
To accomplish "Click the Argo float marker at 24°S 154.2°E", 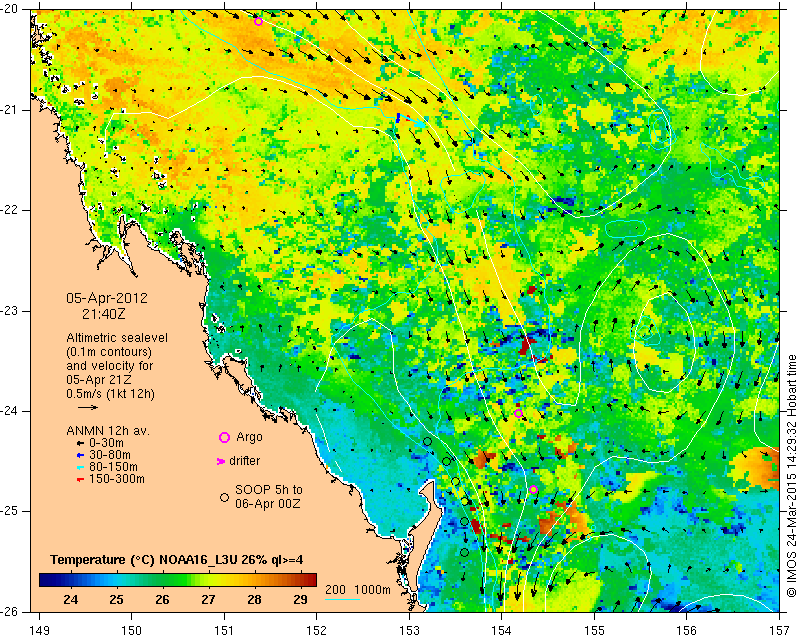I will [x=518, y=413].
